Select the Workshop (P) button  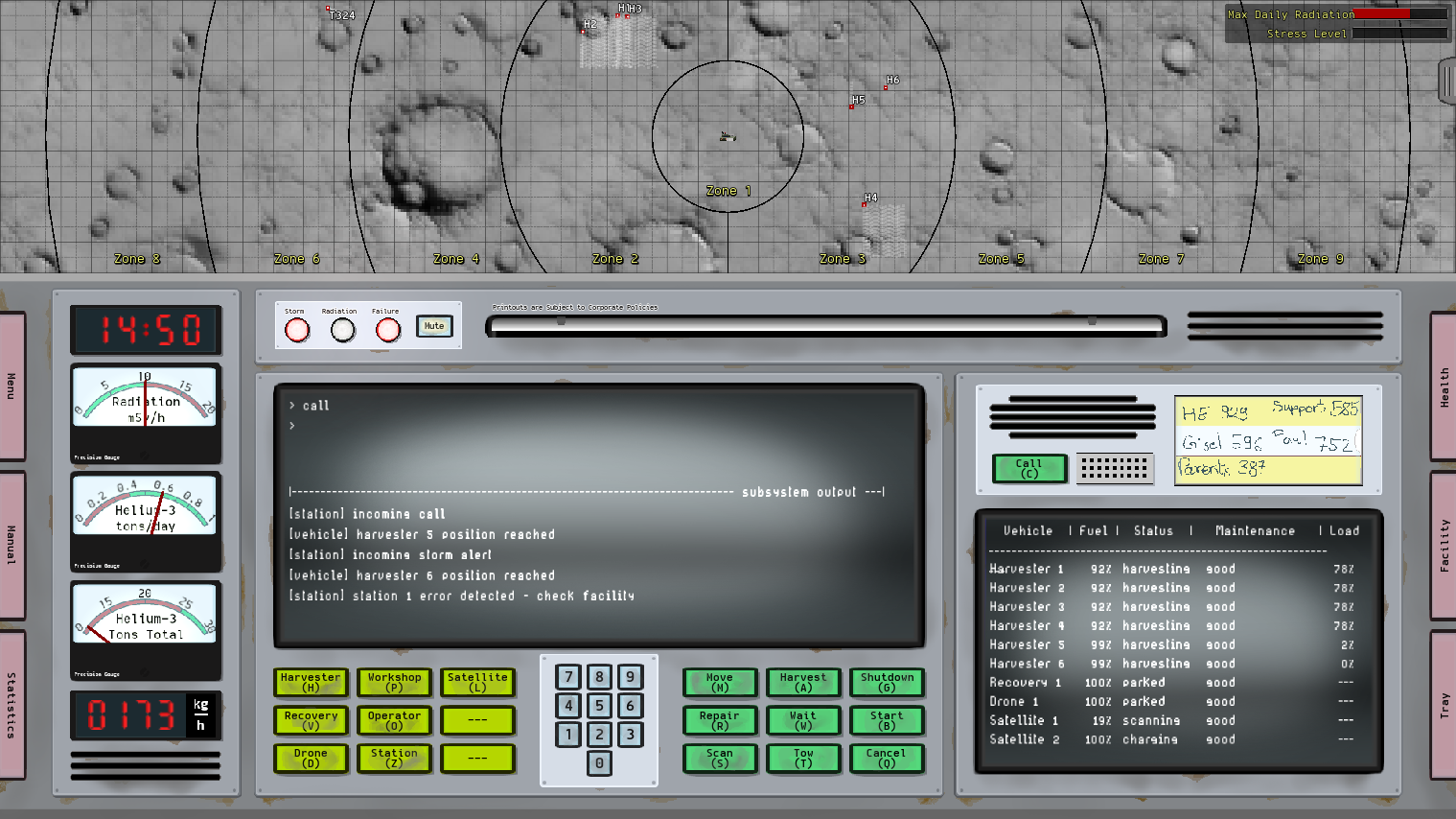(394, 682)
